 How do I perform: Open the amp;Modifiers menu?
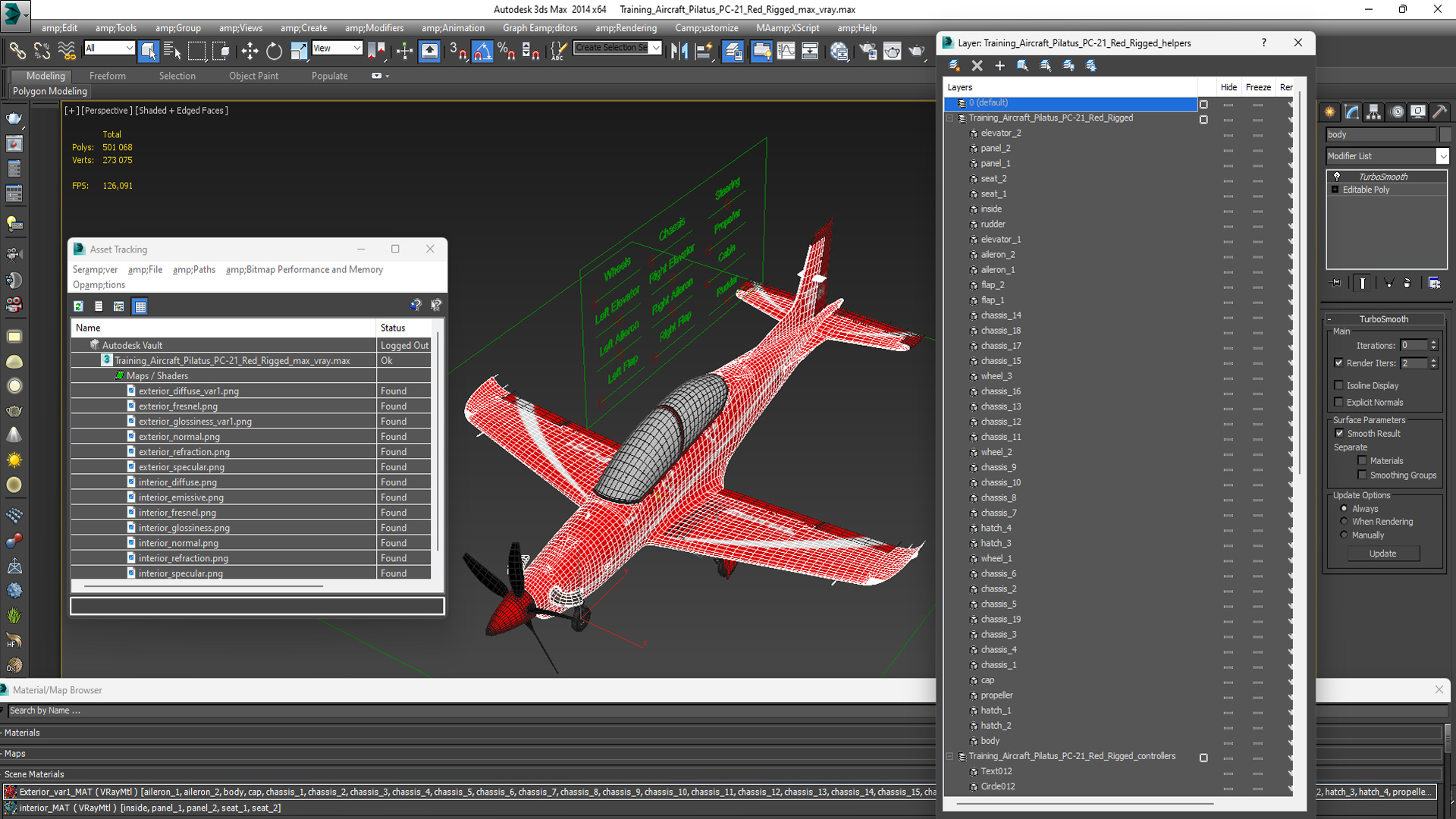[375, 28]
